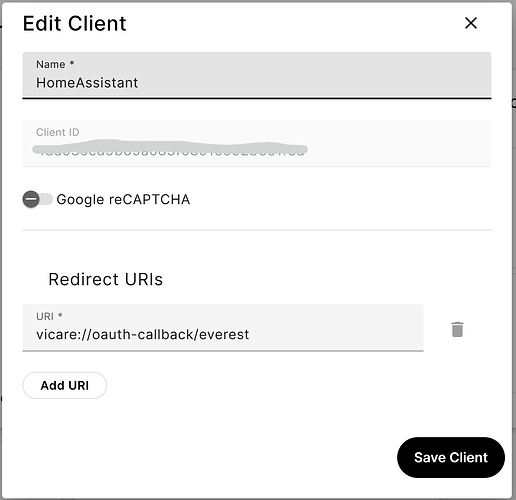Click the Edit Client dialog title
This screenshot has width=516, height=500.
click(x=74, y=24)
